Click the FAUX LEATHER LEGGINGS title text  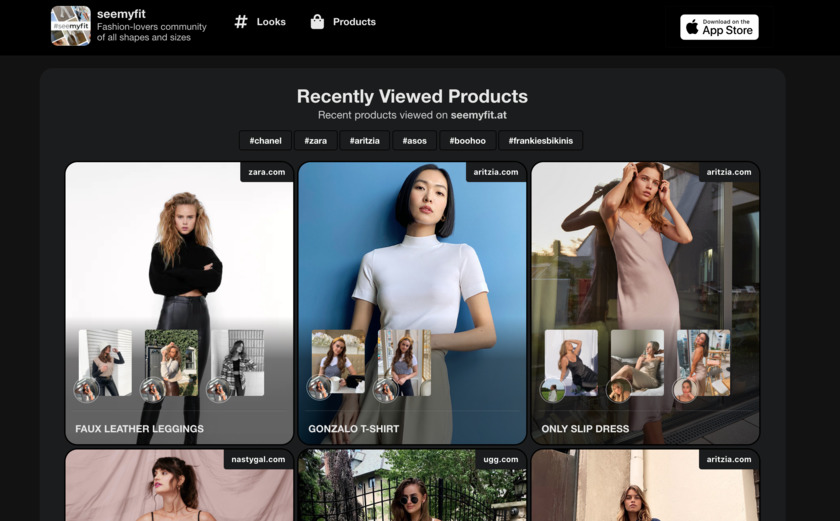tap(139, 429)
